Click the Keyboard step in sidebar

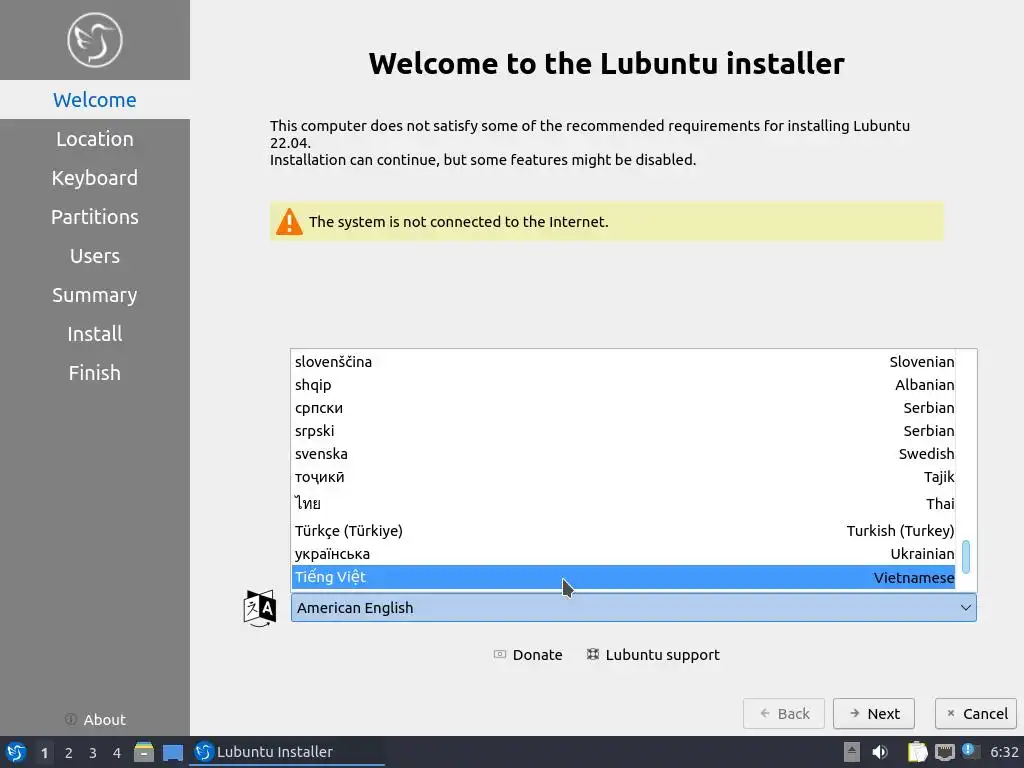pyautogui.click(x=95, y=178)
